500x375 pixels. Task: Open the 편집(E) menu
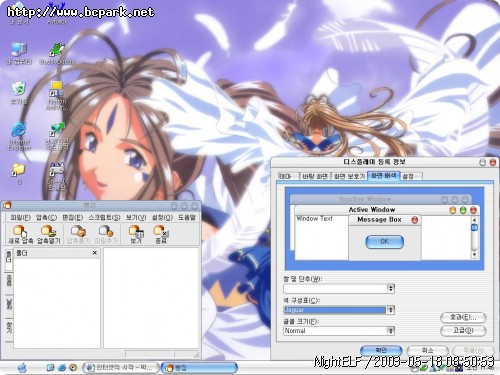[x=73, y=217]
